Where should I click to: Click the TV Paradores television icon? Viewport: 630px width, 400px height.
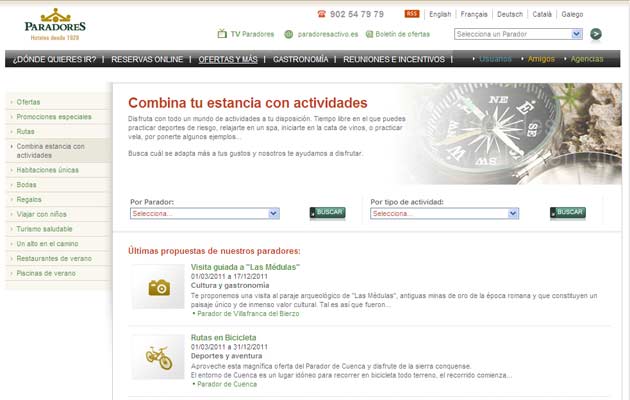(x=222, y=34)
